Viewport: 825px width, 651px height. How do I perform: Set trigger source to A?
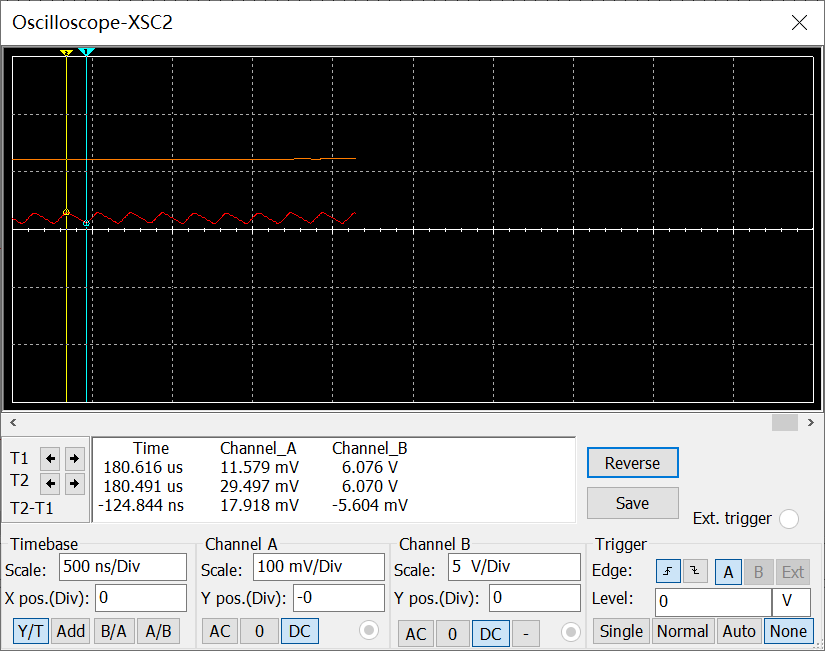[728, 572]
